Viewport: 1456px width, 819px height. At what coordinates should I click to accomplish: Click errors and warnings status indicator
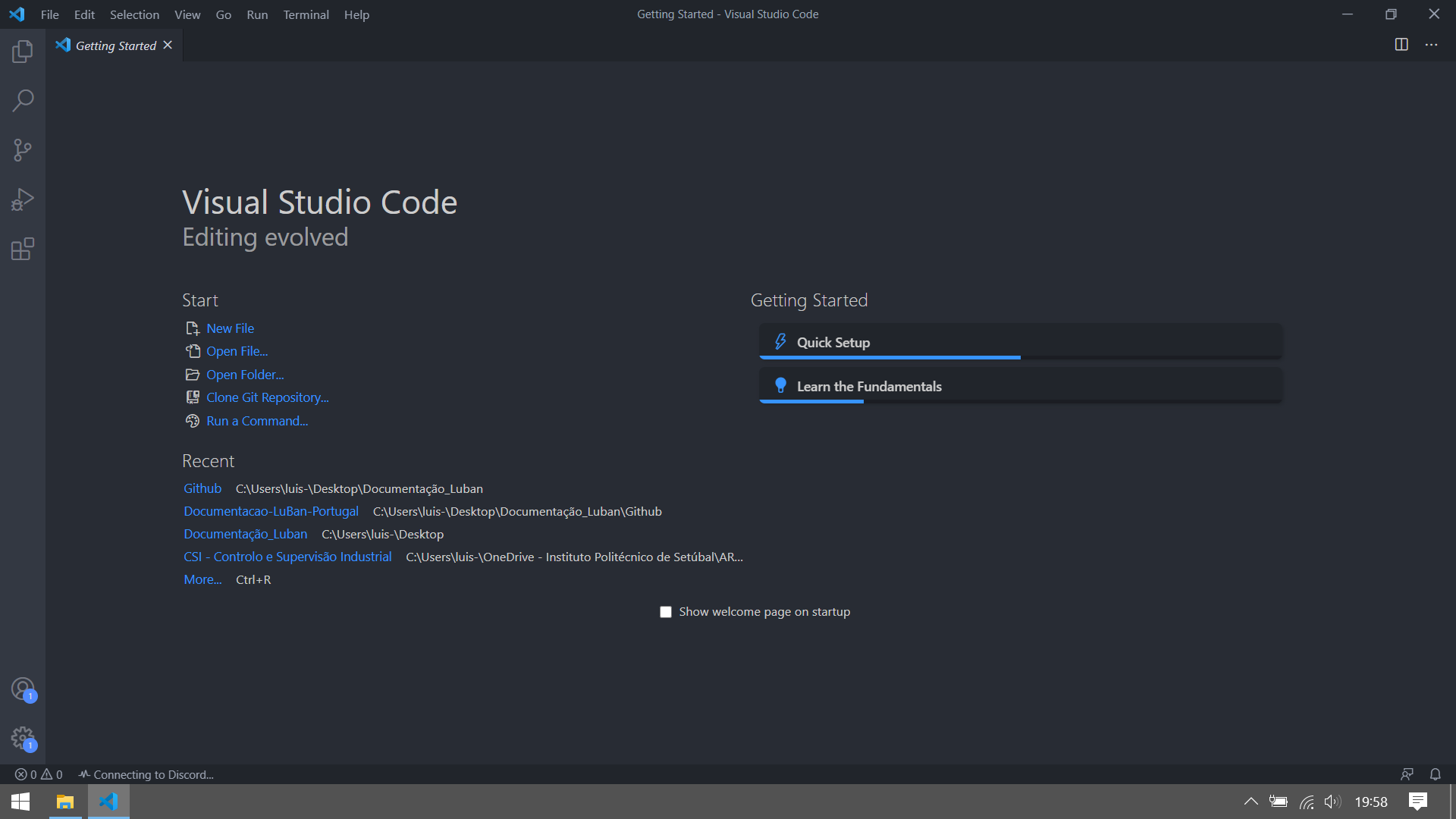(39, 774)
